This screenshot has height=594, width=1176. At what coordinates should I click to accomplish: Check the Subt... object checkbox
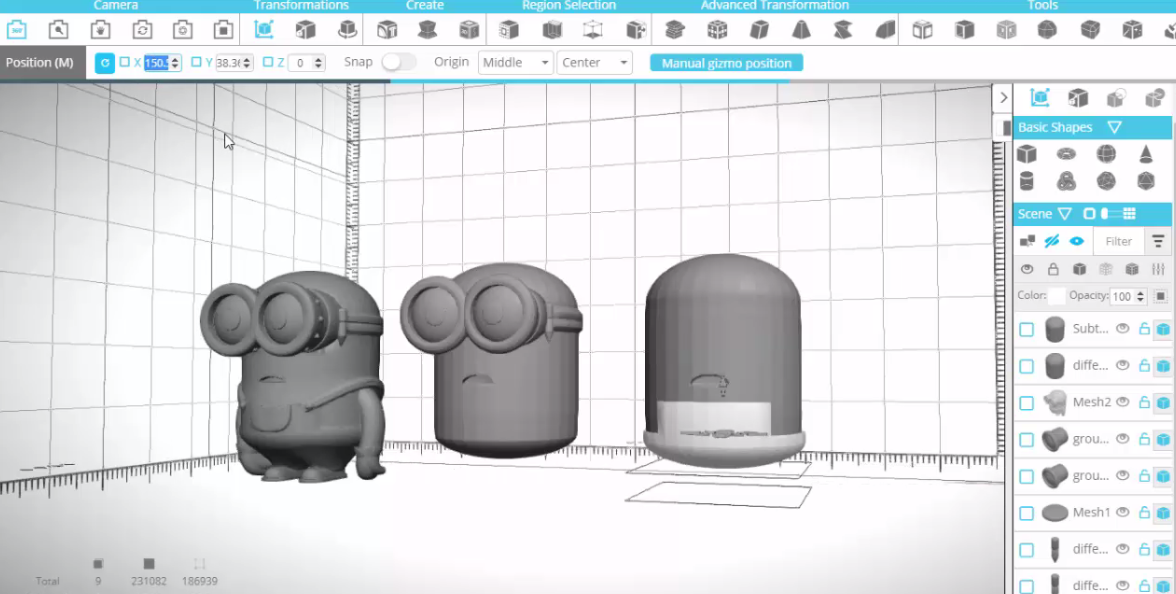click(1027, 329)
